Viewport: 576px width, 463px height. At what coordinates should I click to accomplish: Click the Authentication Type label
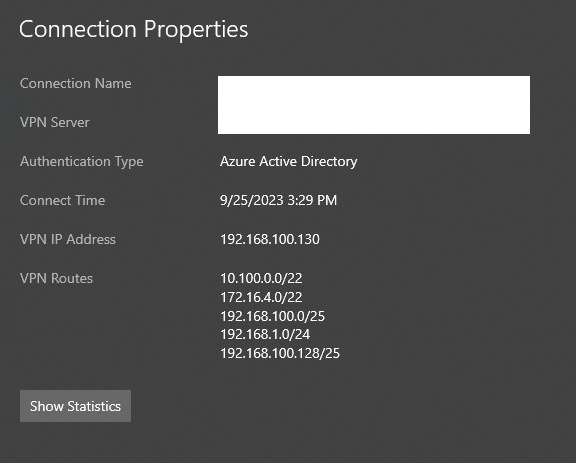[82, 162]
